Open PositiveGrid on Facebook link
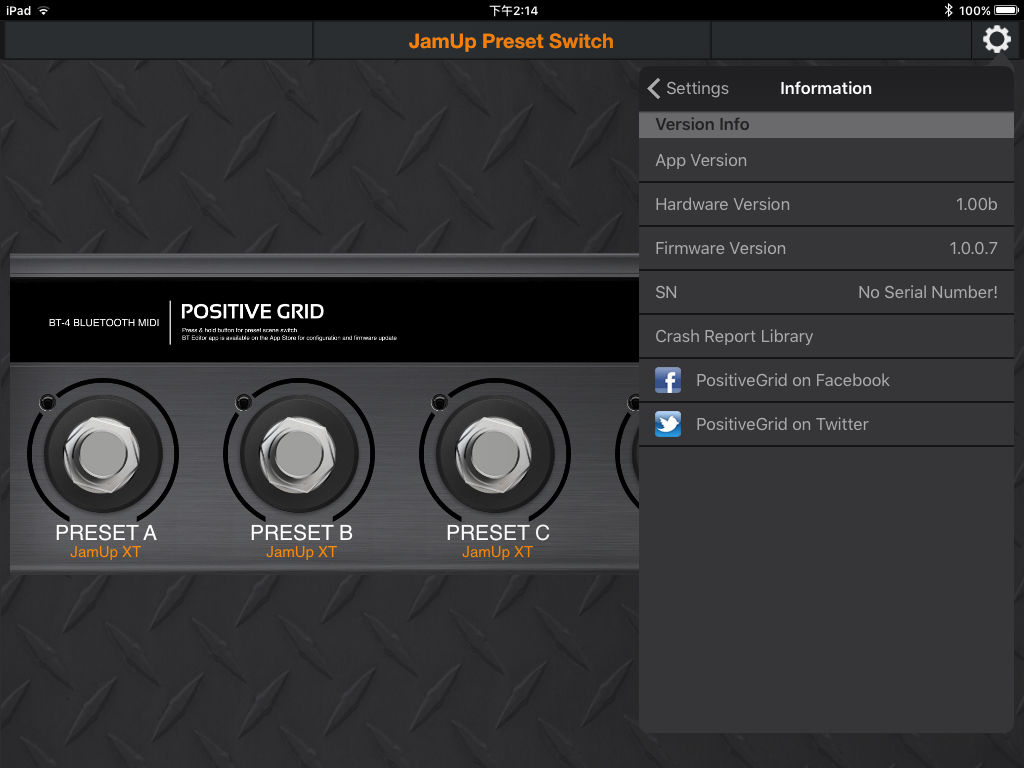This screenshot has height=768, width=1024. (x=826, y=380)
